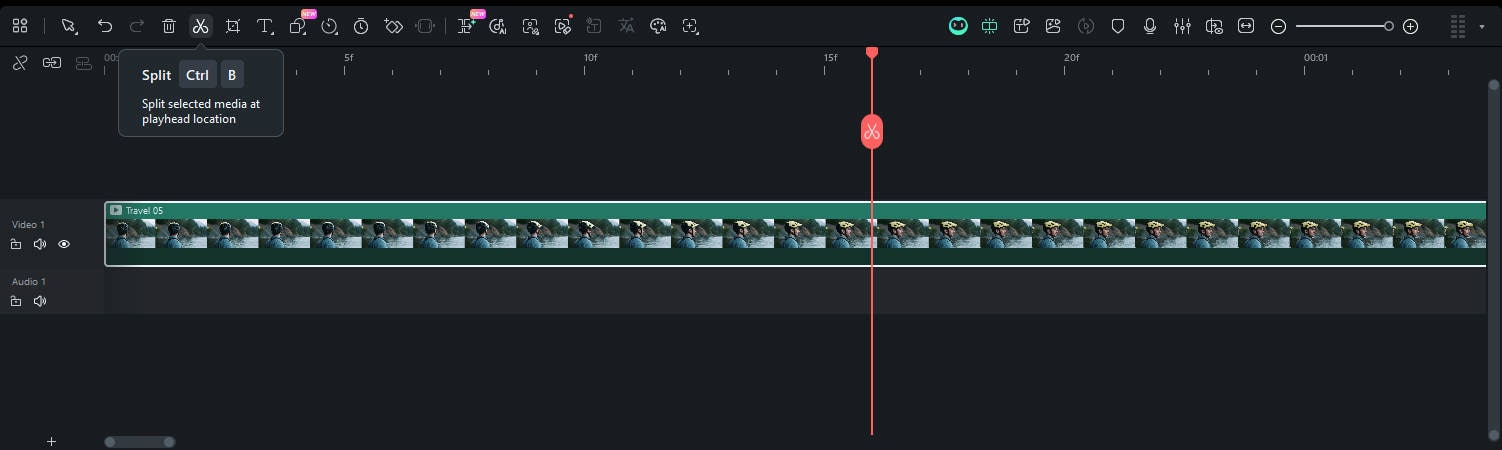Zoom out the timeline with minus button
This screenshot has height=450, width=1502.
tap(1278, 27)
